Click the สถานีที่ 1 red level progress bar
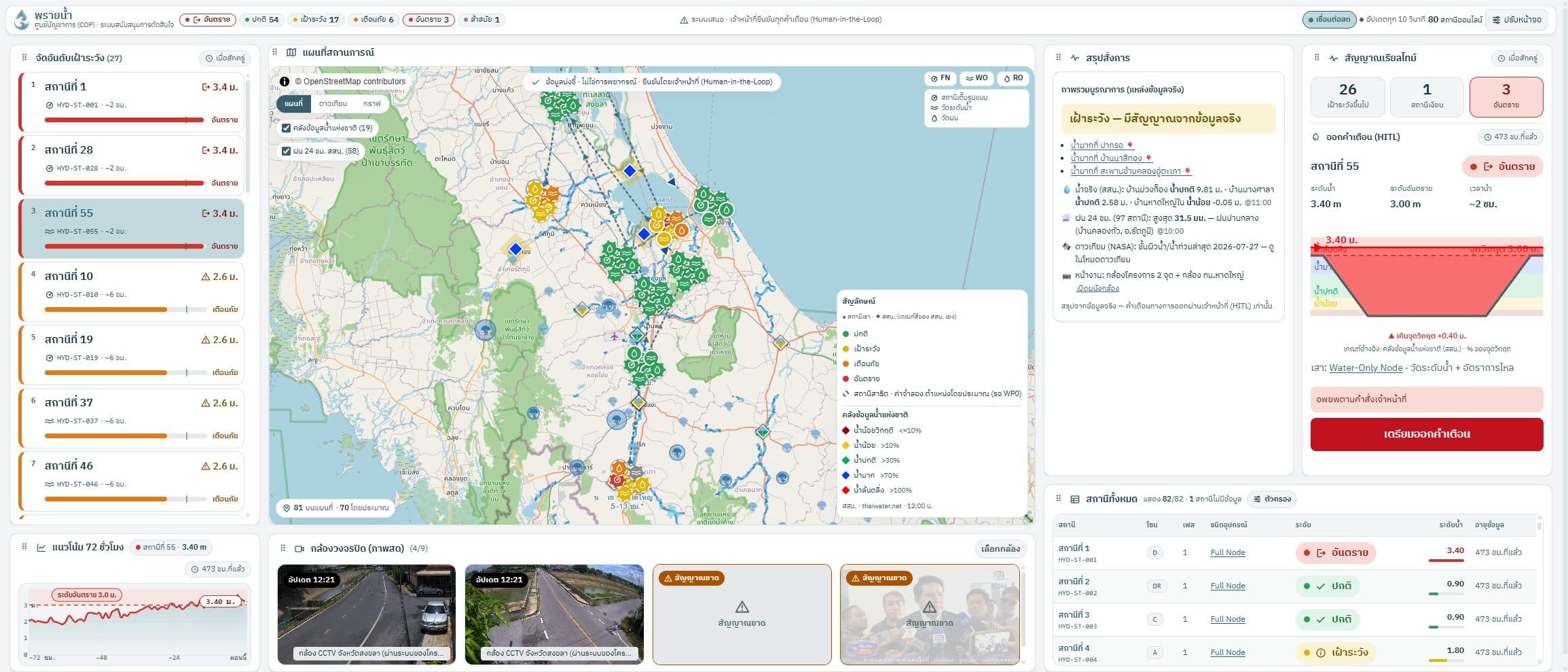This screenshot has width=1568, height=672. (x=124, y=120)
